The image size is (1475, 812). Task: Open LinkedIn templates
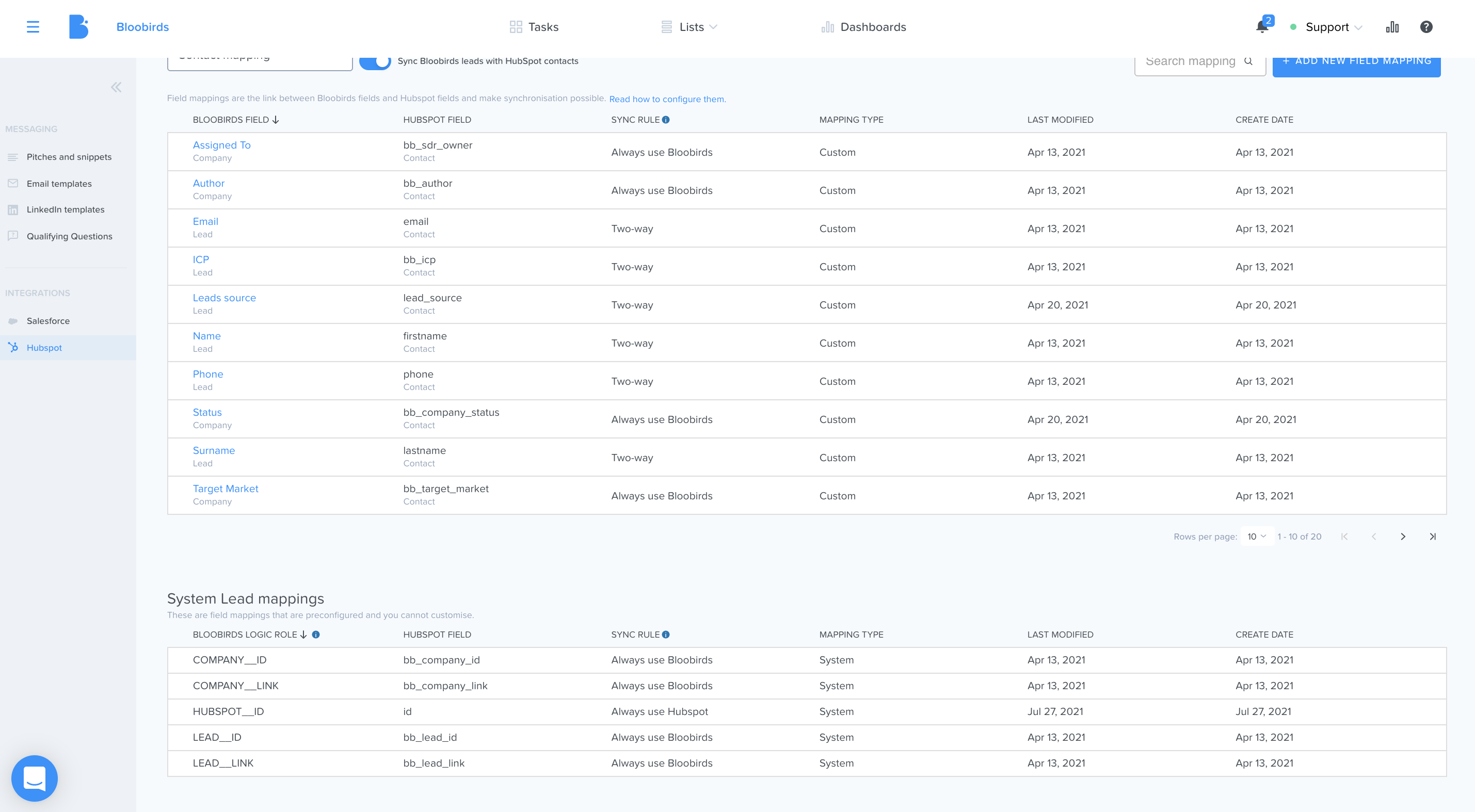(65, 209)
